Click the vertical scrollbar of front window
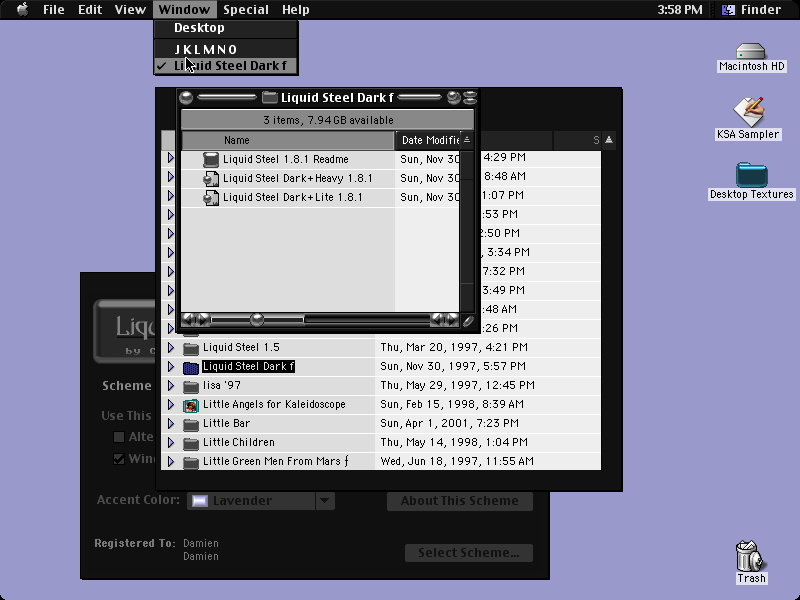 tap(467, 231)
